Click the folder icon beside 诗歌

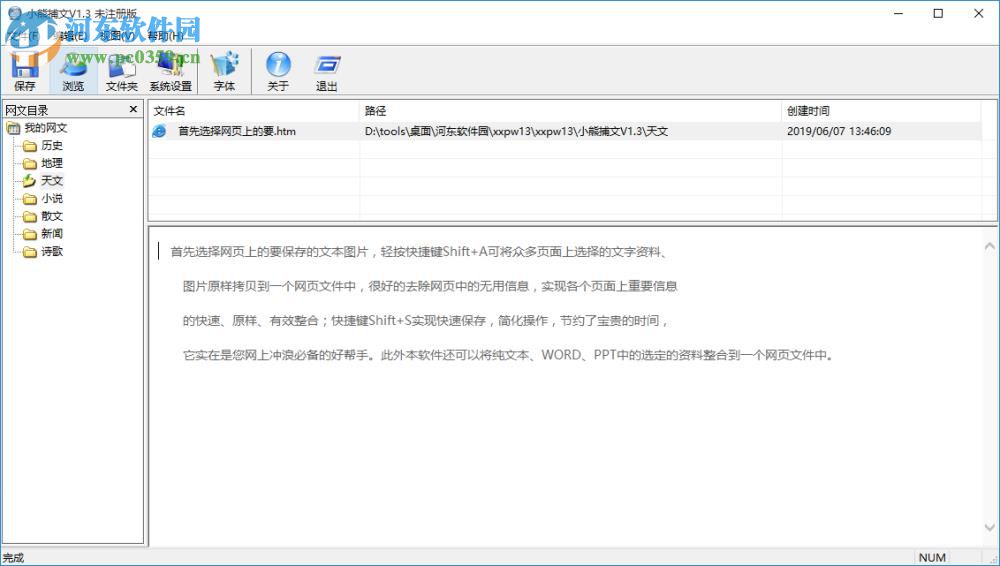(29, 251)
